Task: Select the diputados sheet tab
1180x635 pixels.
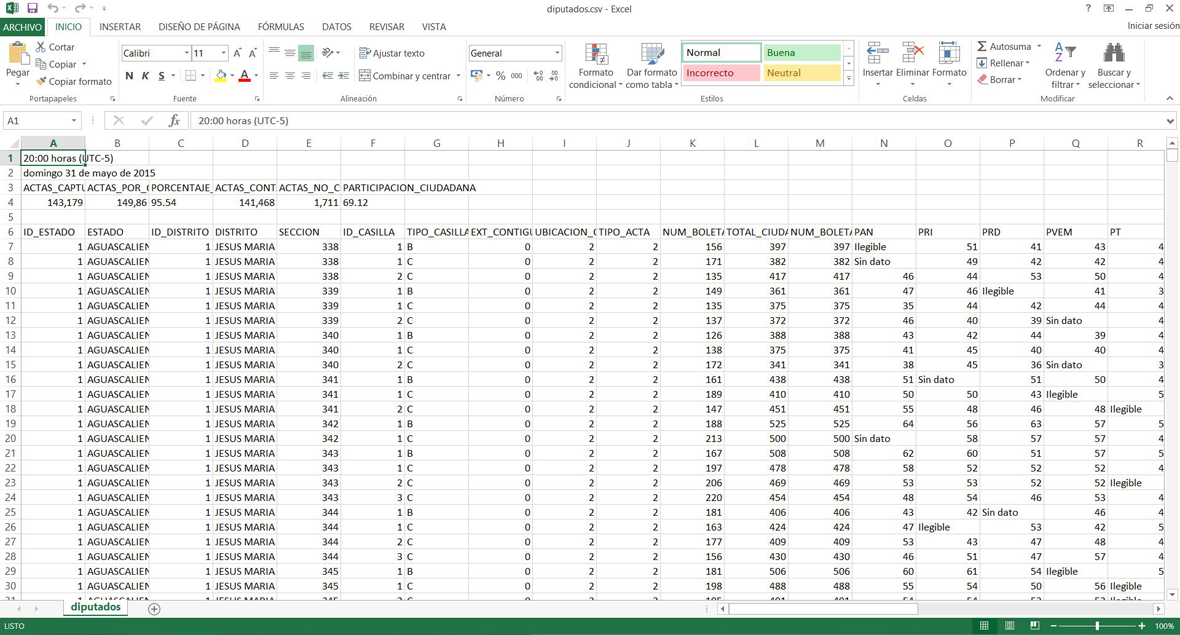Action: 96,607
